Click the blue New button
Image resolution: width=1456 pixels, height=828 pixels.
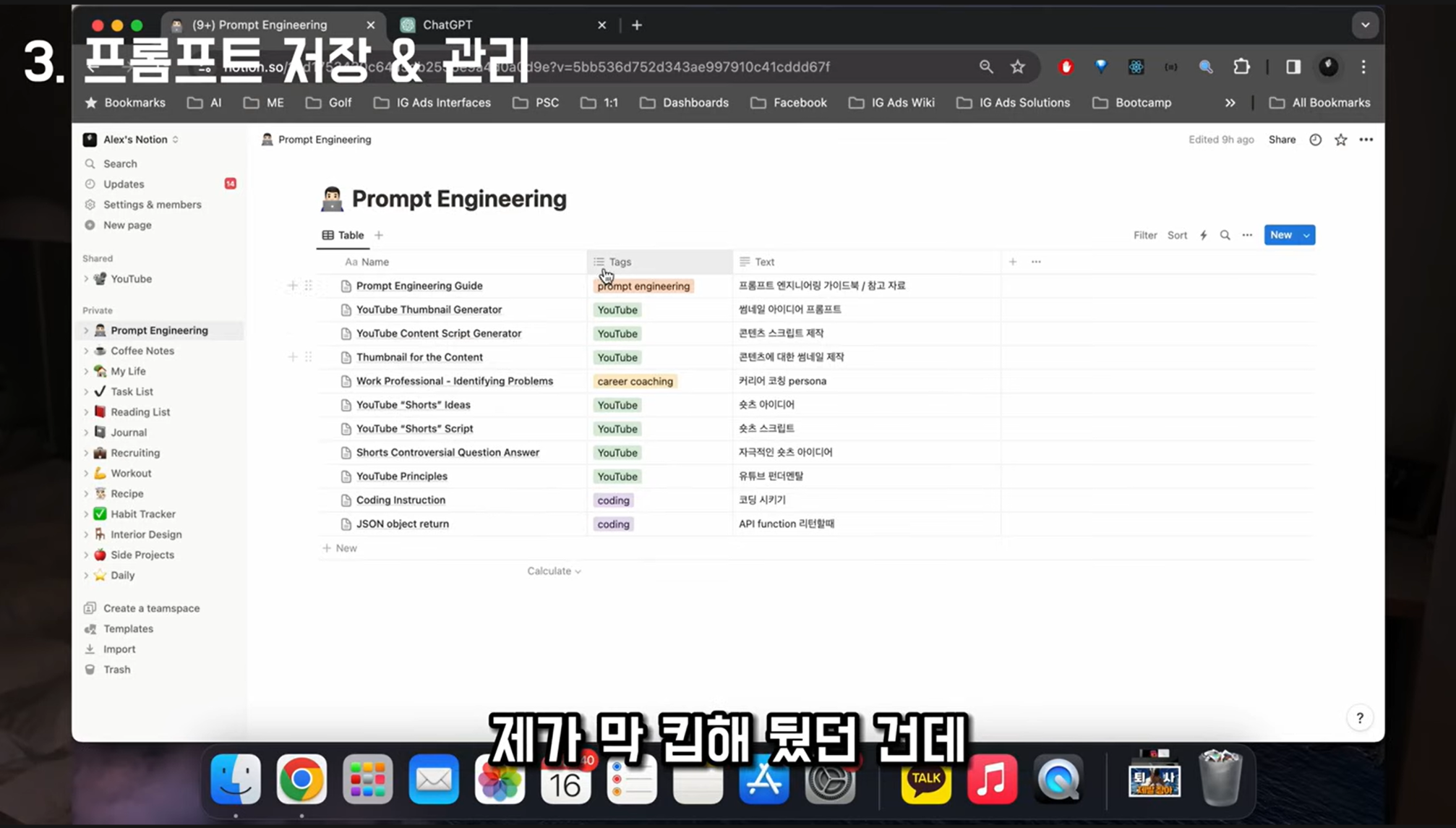point(1280,235)
